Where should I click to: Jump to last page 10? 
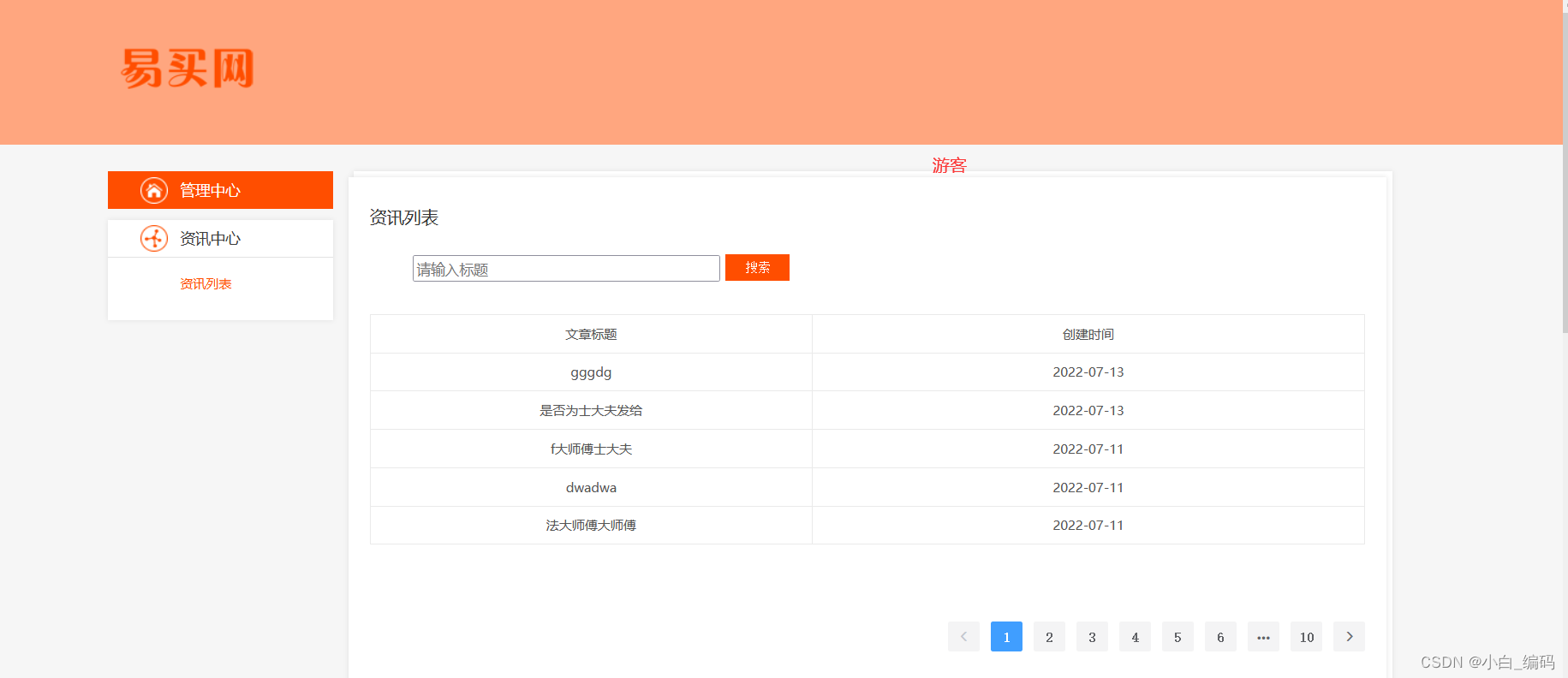click(x=1306, y=636)
